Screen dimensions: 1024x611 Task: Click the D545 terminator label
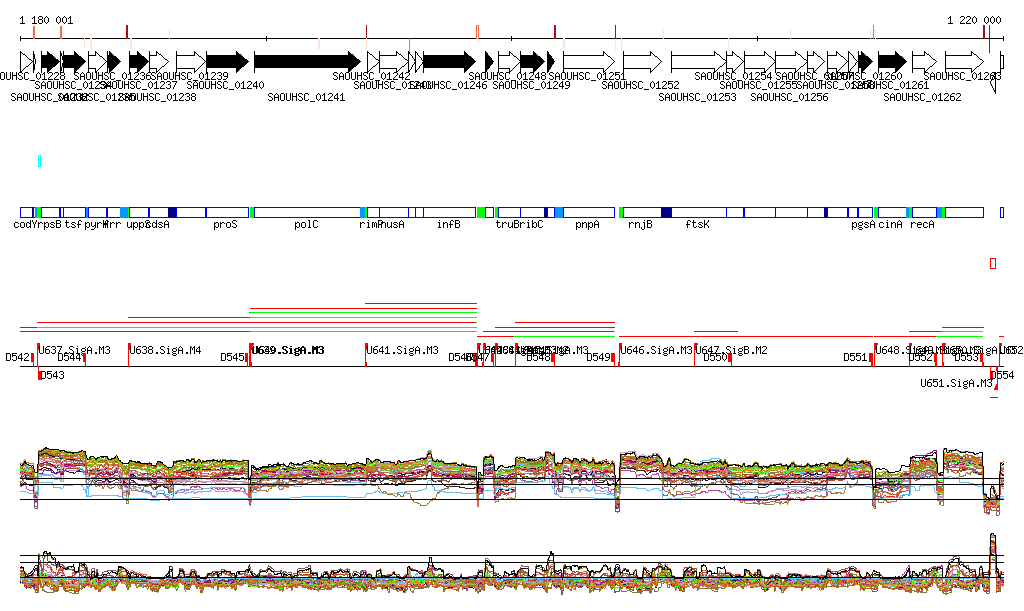(x=232, y=357)
